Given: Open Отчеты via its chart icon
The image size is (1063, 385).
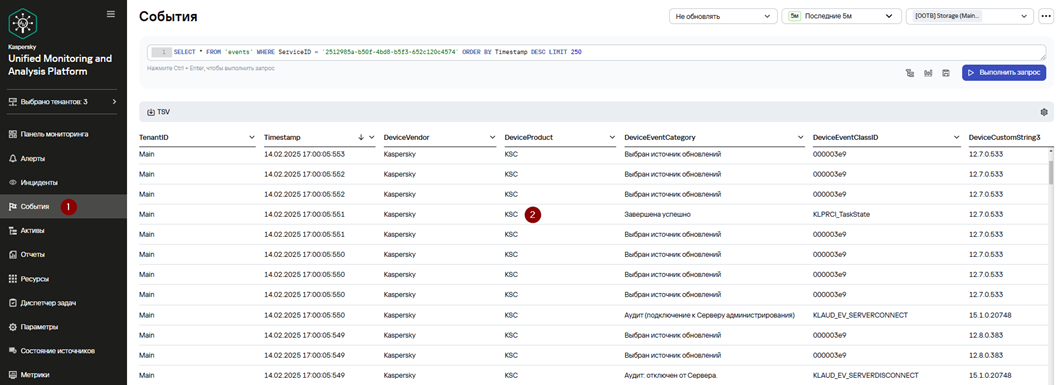Looking at the screenshot, I should 12,255.
